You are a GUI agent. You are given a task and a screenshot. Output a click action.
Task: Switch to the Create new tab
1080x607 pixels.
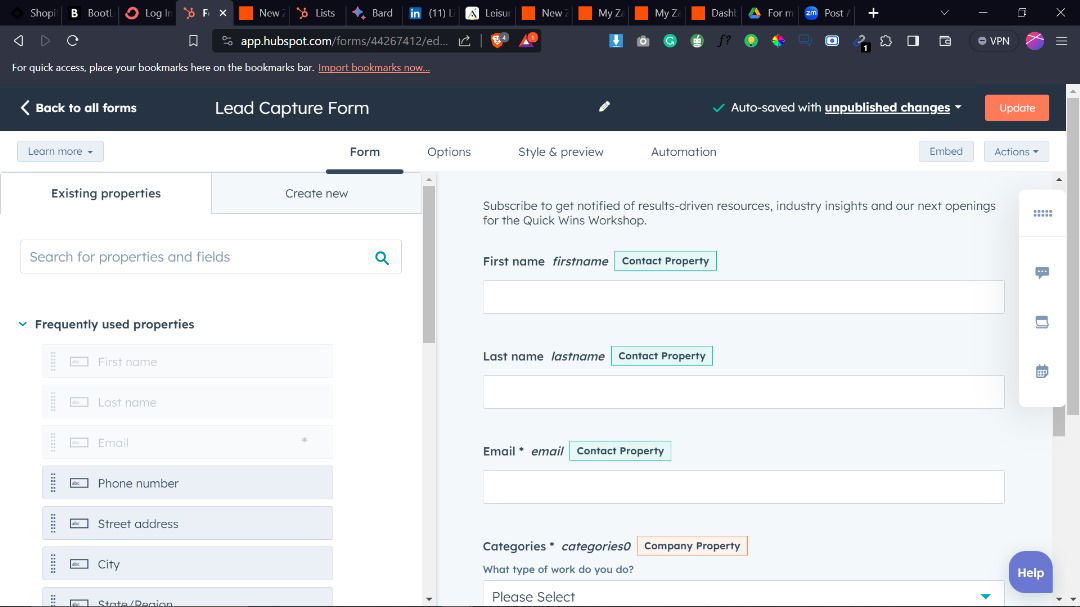(x=316, y=193)
